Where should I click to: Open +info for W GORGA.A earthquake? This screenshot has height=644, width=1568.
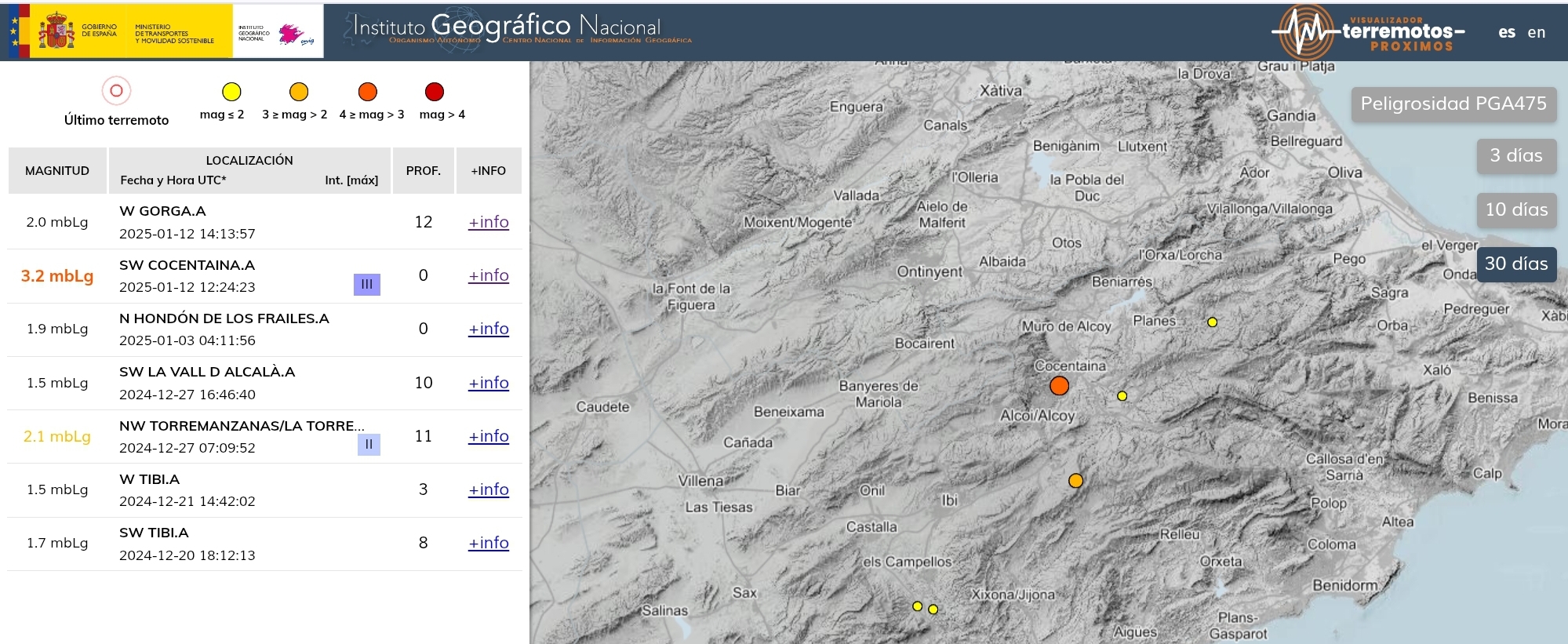[488, 222]
